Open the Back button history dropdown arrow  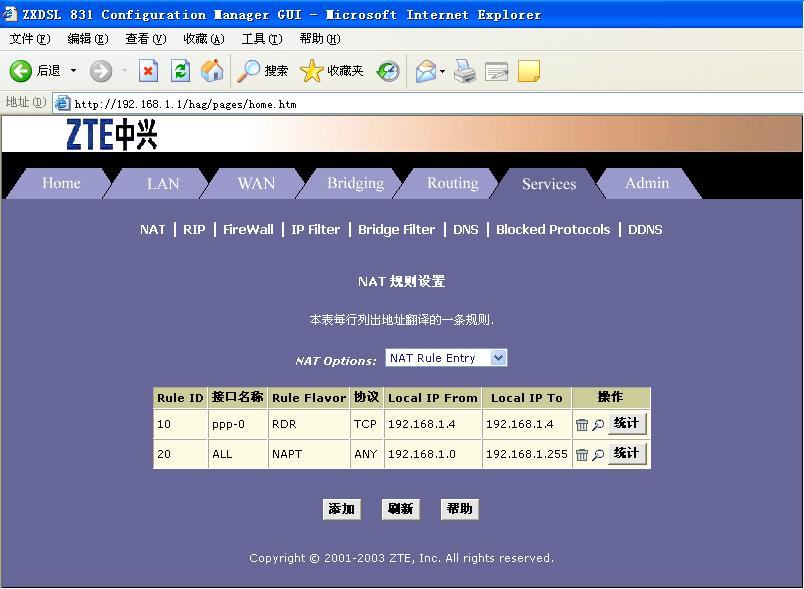[x=73, y=71]
